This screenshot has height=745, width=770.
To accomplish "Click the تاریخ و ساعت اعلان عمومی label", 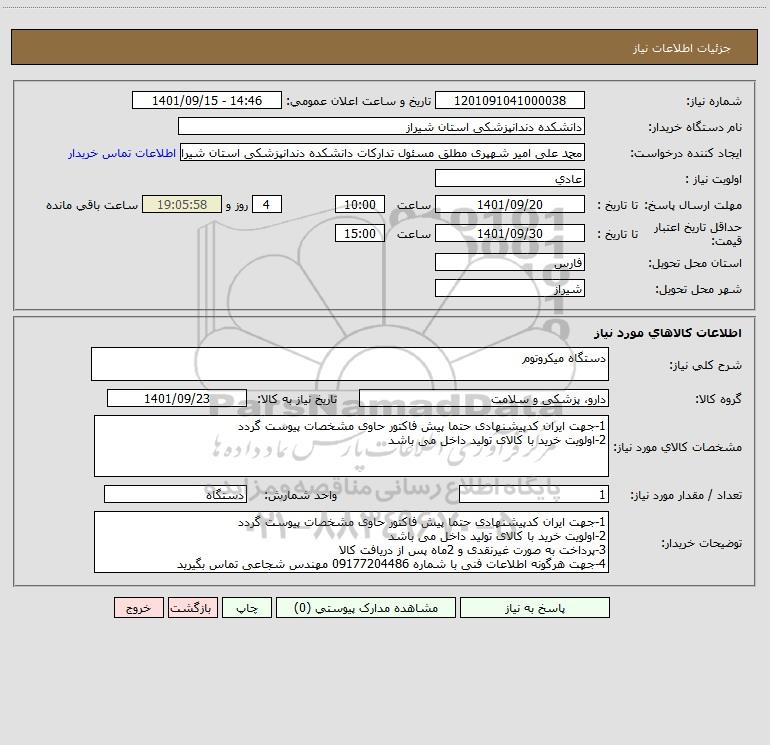I will pos(358,102).
